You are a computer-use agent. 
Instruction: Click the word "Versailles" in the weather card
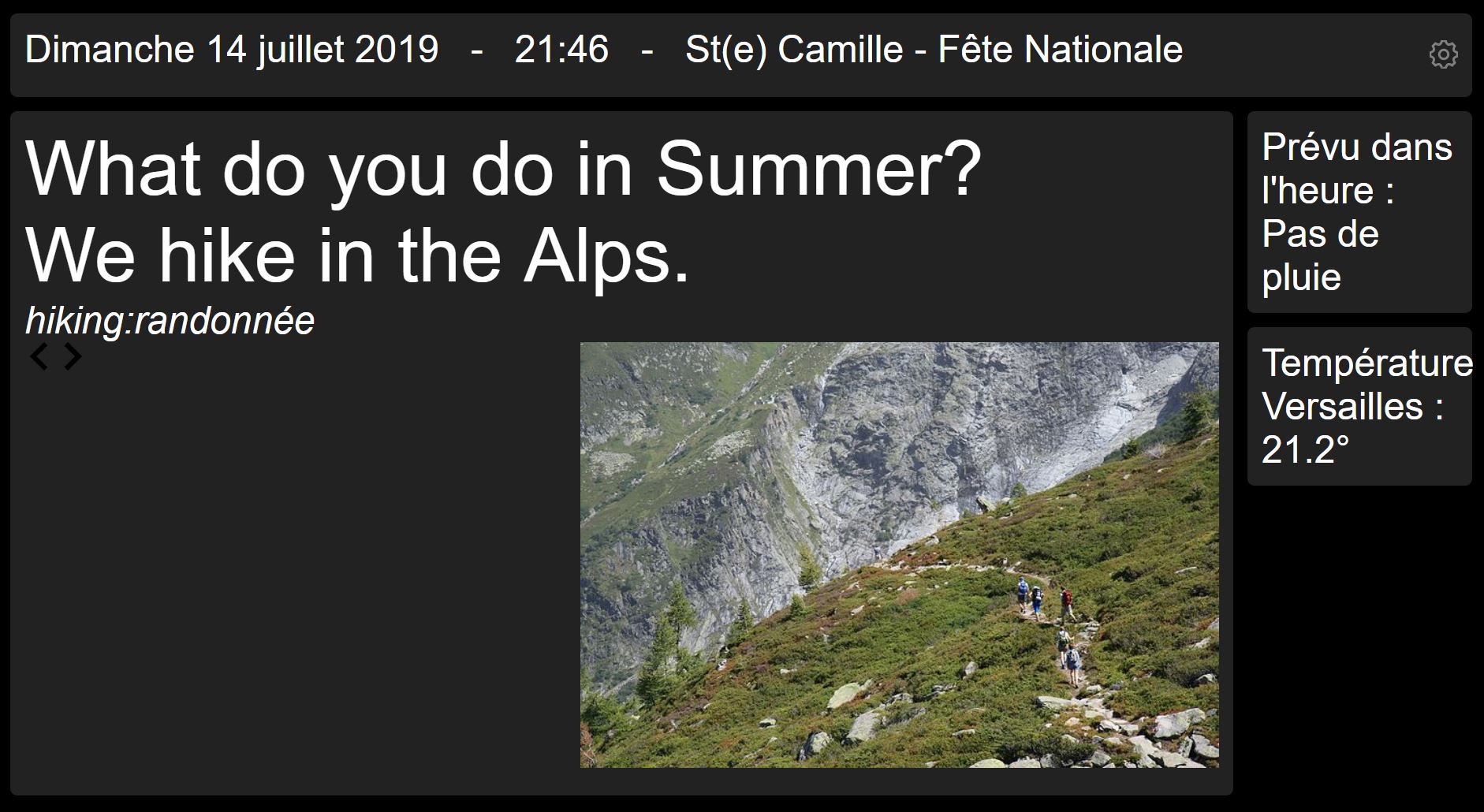[1342, 407]
